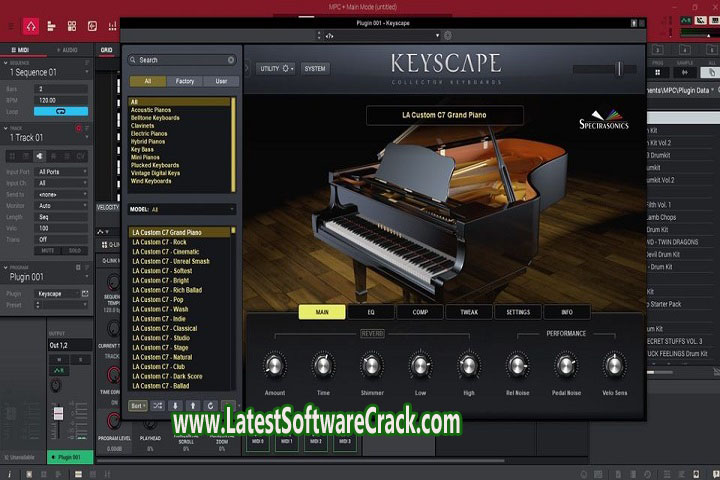Open the MODEL filter dropdown
The width and height of the screenshot is (720, 480).
pos(180,210)
